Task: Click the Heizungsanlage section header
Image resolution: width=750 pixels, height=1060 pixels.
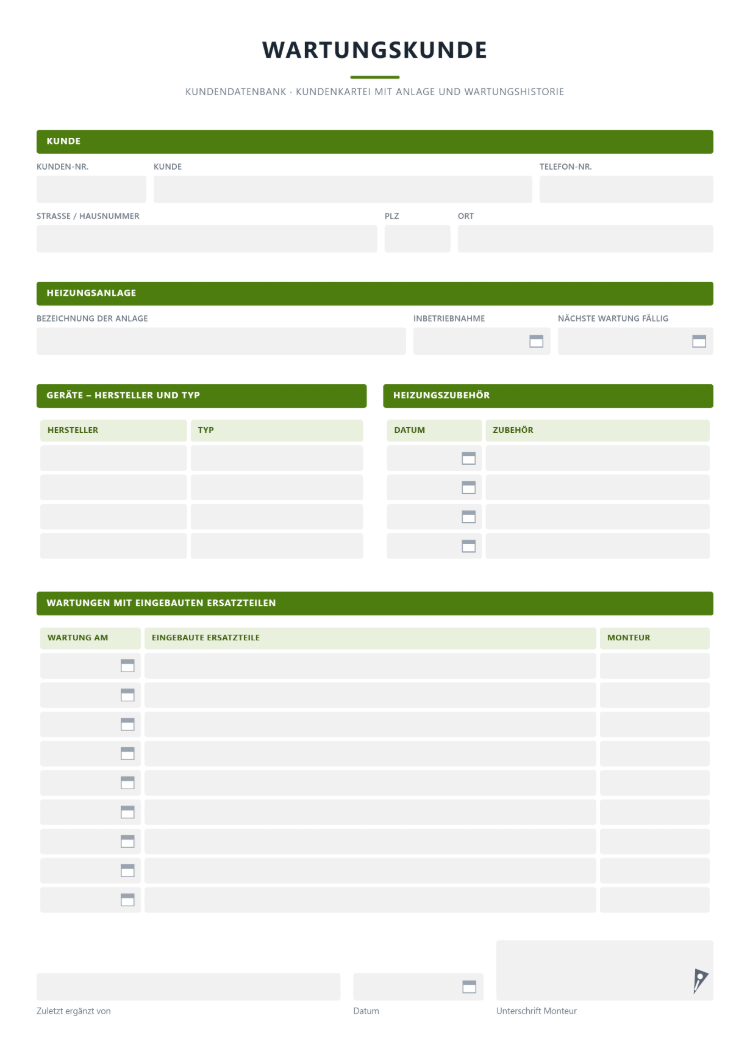Action: [375, 293]
